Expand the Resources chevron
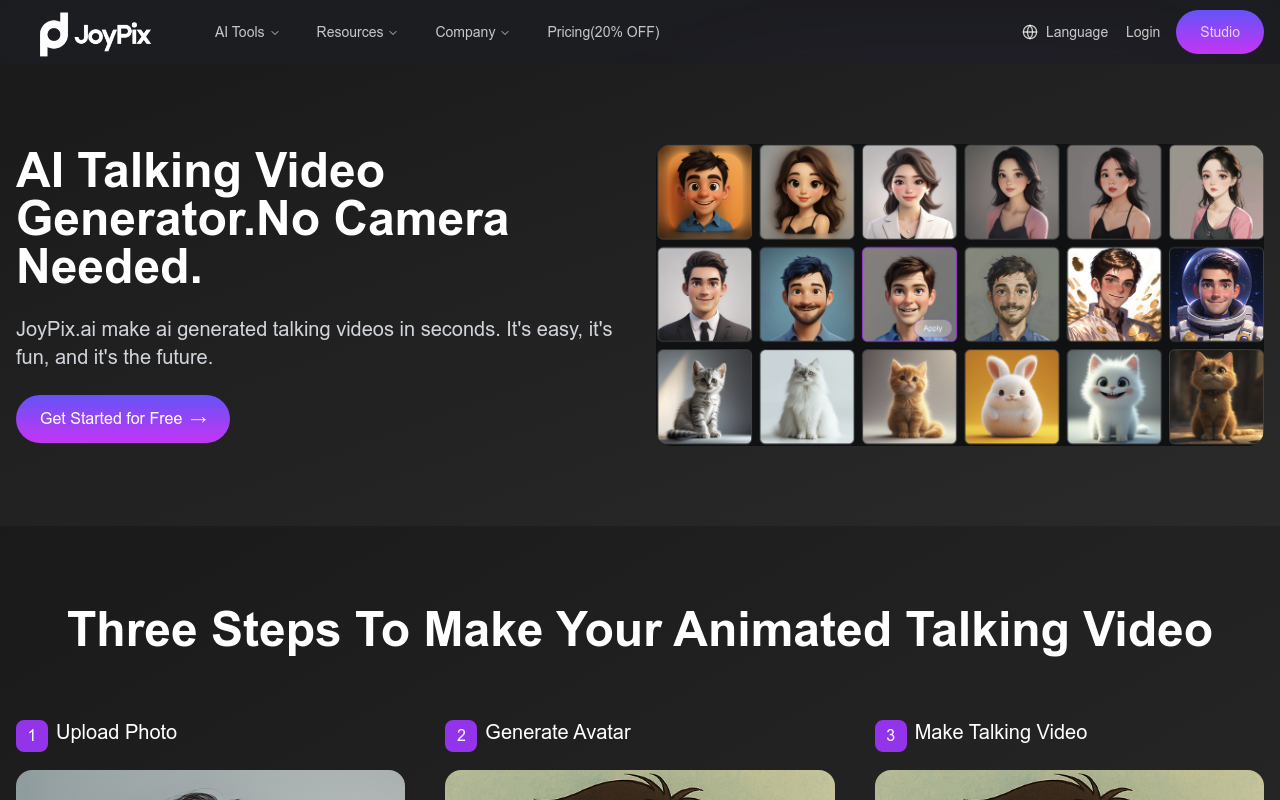The height and width of the screenshot is (800, 1280). point(393,33)
